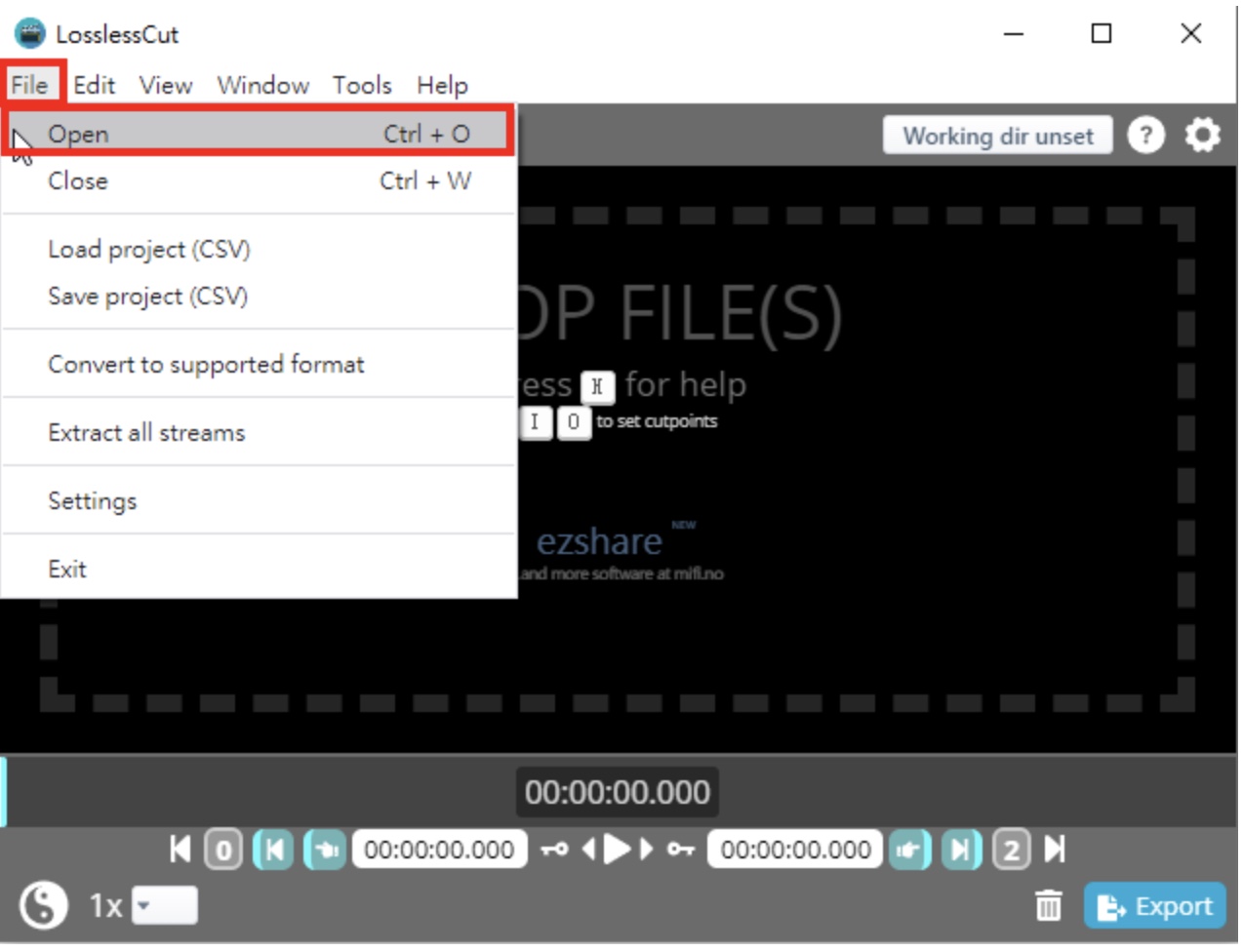Open the Help menu

[442, 85]
